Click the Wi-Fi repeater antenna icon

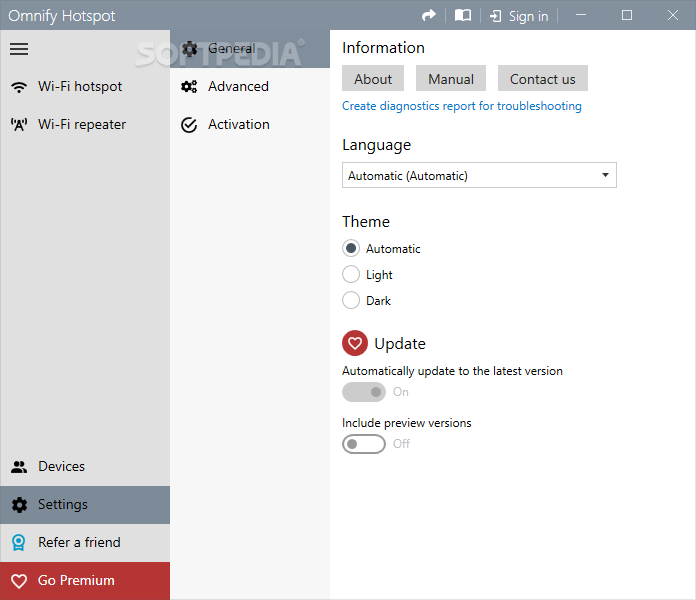coord(19,125)
